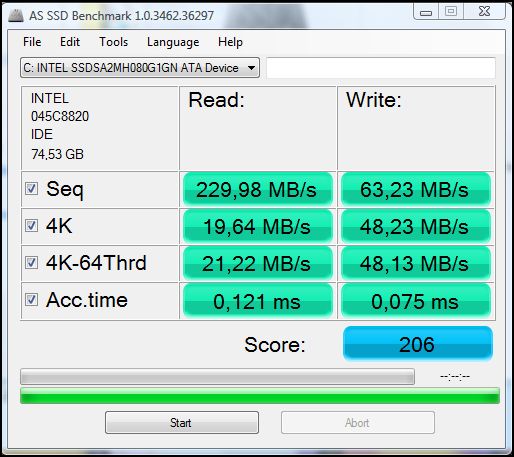514x457 pixels.
Task: Open the Edit menu
Action: 70,42
